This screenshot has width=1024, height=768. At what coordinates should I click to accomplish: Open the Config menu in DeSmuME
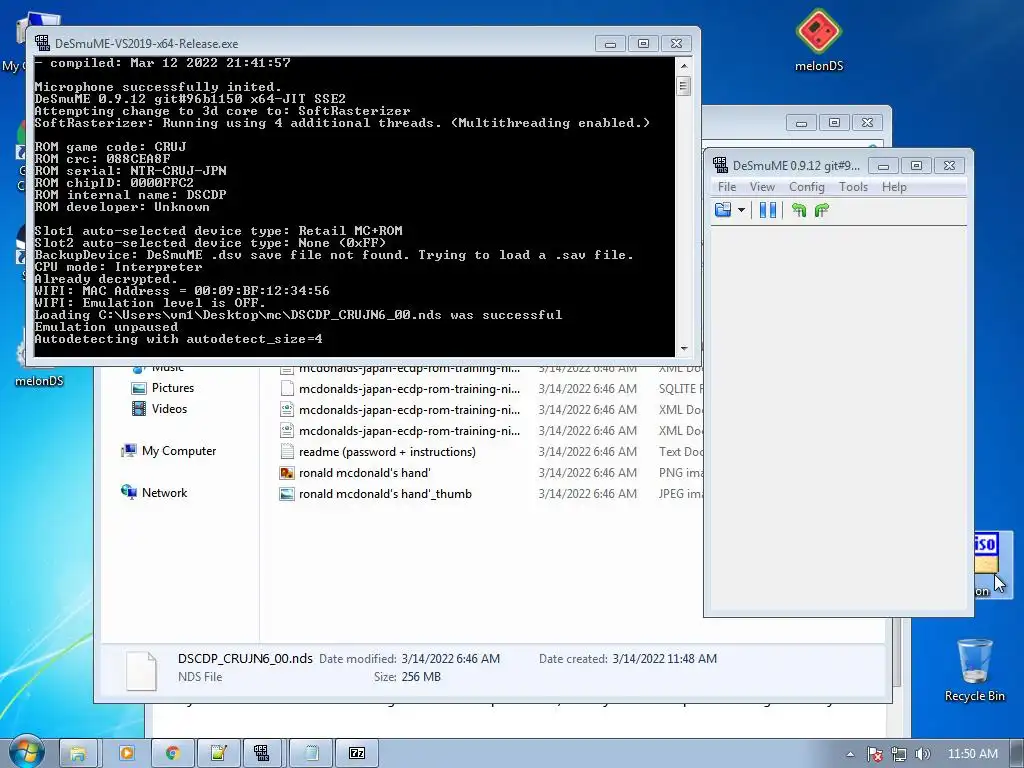[807, 187]
